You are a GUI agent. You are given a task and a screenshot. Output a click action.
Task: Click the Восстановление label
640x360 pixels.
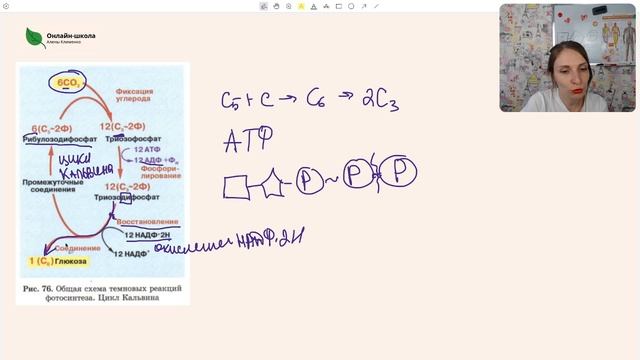point(147,222)
